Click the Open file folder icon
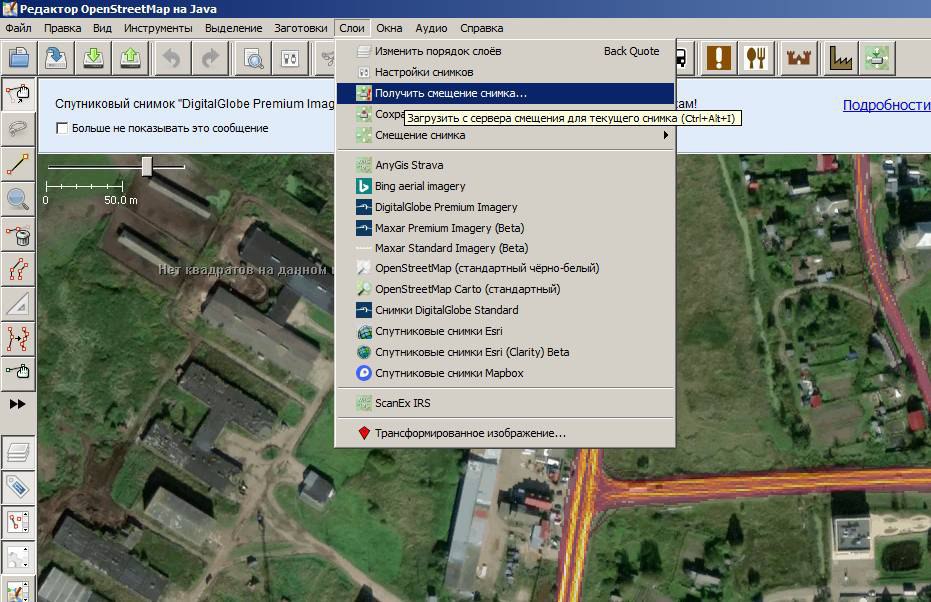Screen dimensions: 931x602 (x=19, y=58)
